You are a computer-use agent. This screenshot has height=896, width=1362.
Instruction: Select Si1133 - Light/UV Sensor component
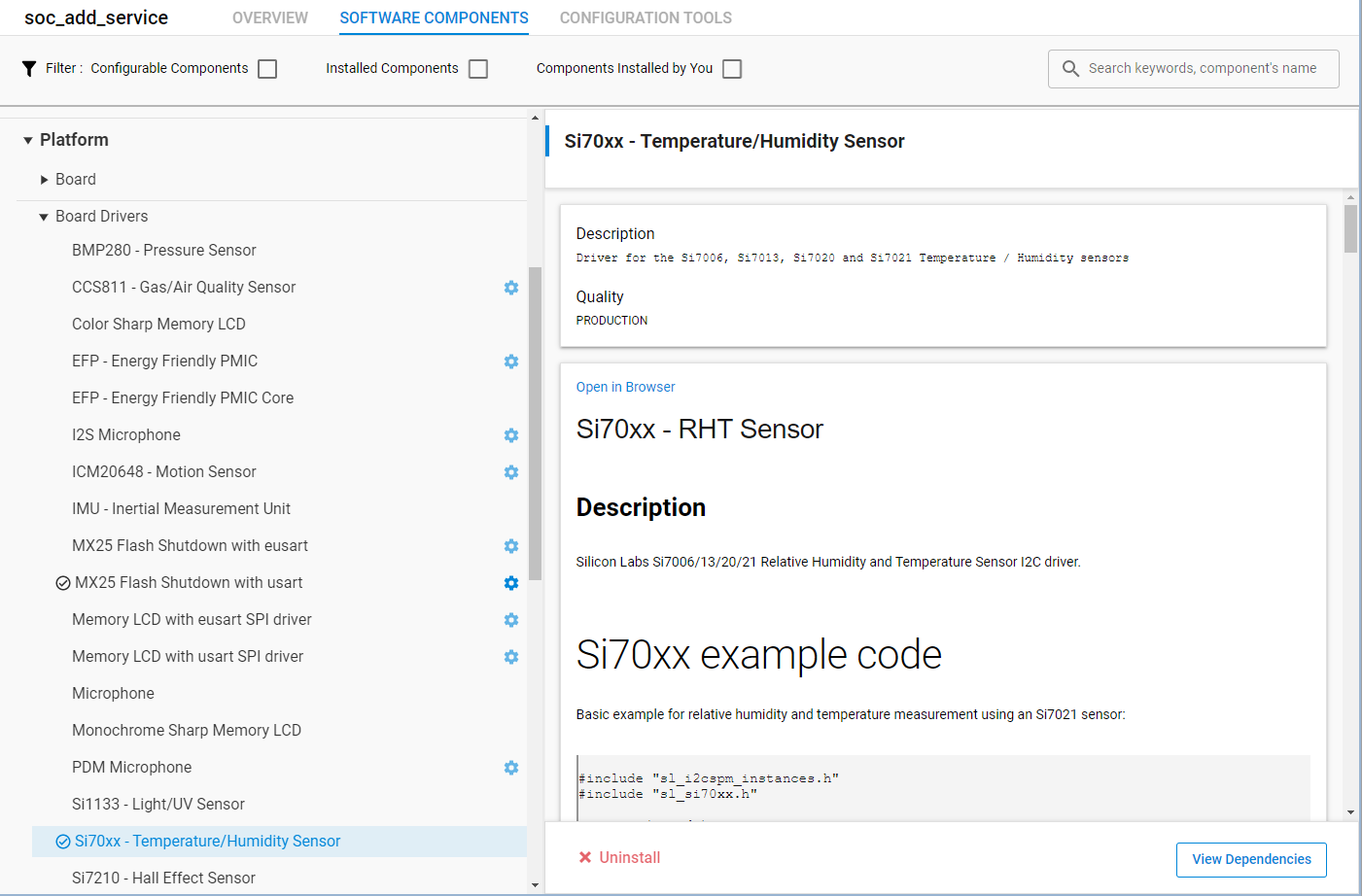[158, 805]
